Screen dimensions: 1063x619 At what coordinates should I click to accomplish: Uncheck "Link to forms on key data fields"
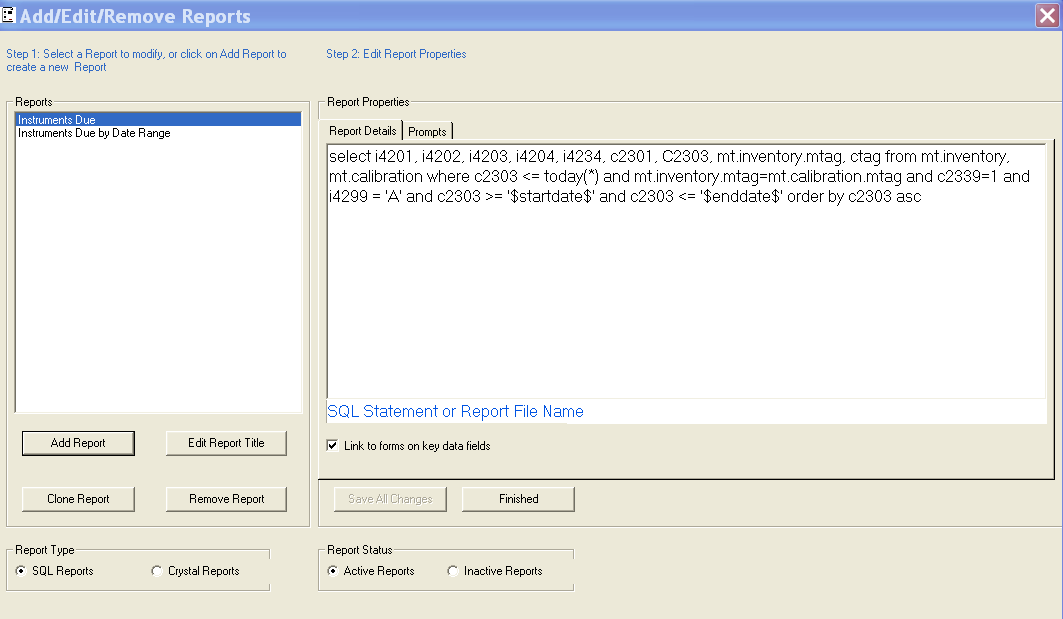(333, 447)
